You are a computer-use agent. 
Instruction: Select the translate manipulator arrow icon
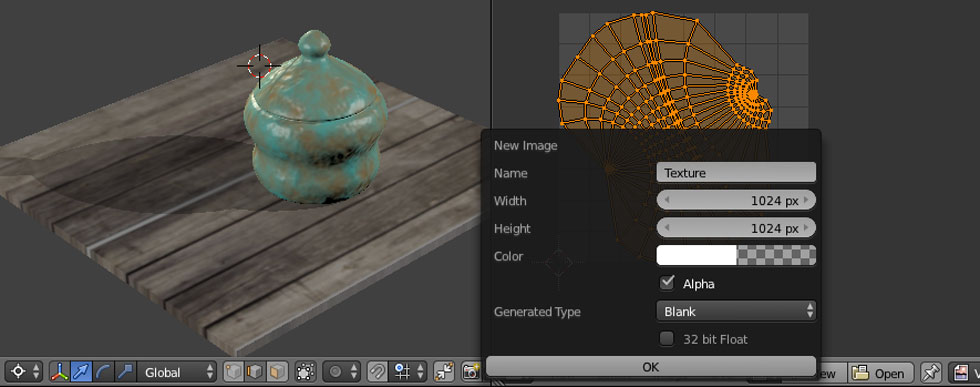(81, 372)
